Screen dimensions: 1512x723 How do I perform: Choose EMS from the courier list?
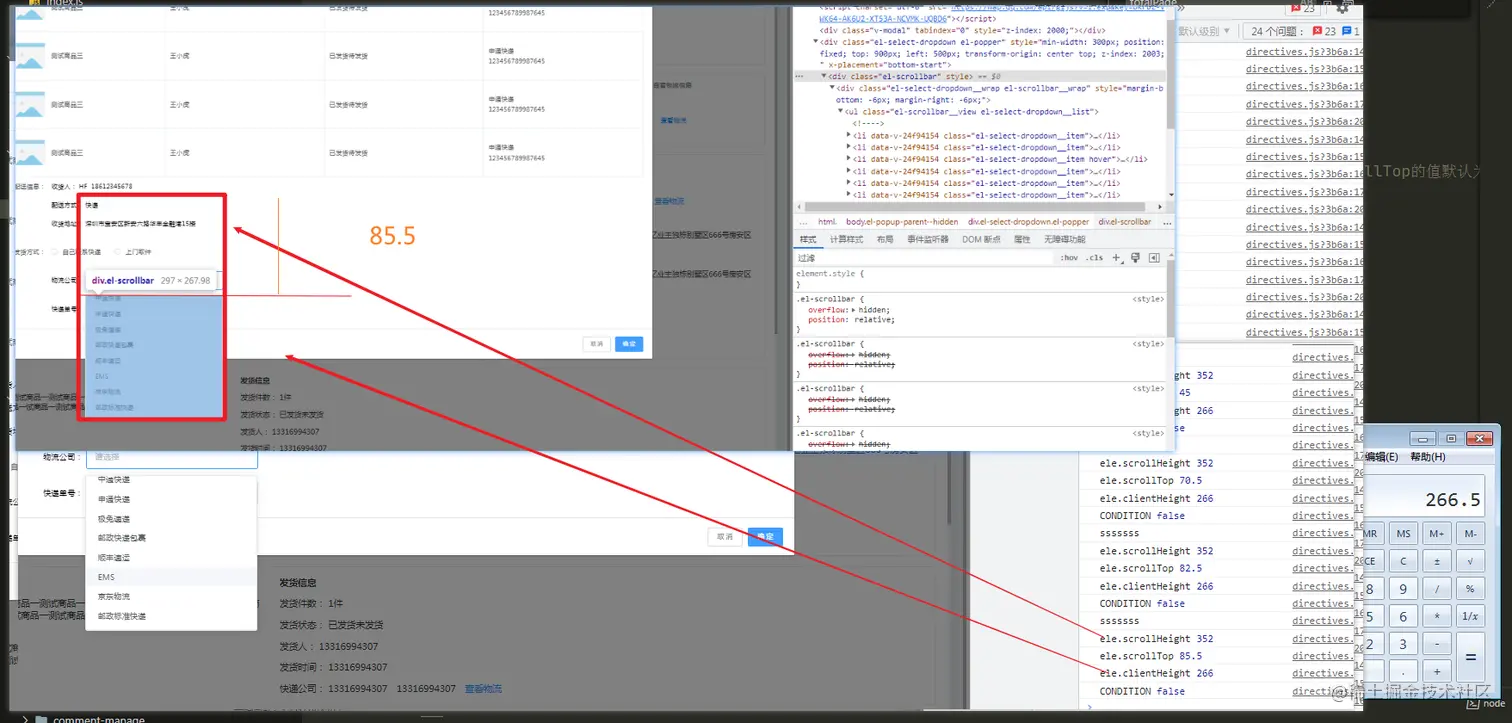172,577
